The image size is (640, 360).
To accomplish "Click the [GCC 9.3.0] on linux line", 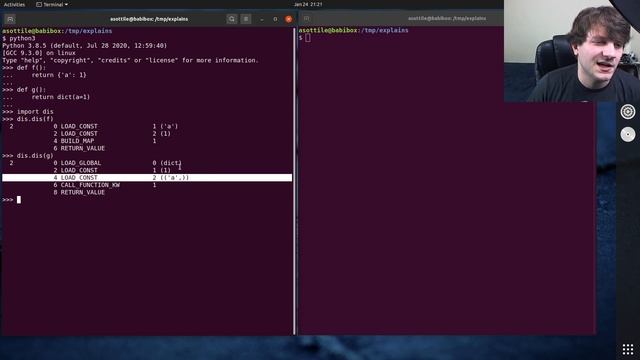I will (x=39, y=53).
